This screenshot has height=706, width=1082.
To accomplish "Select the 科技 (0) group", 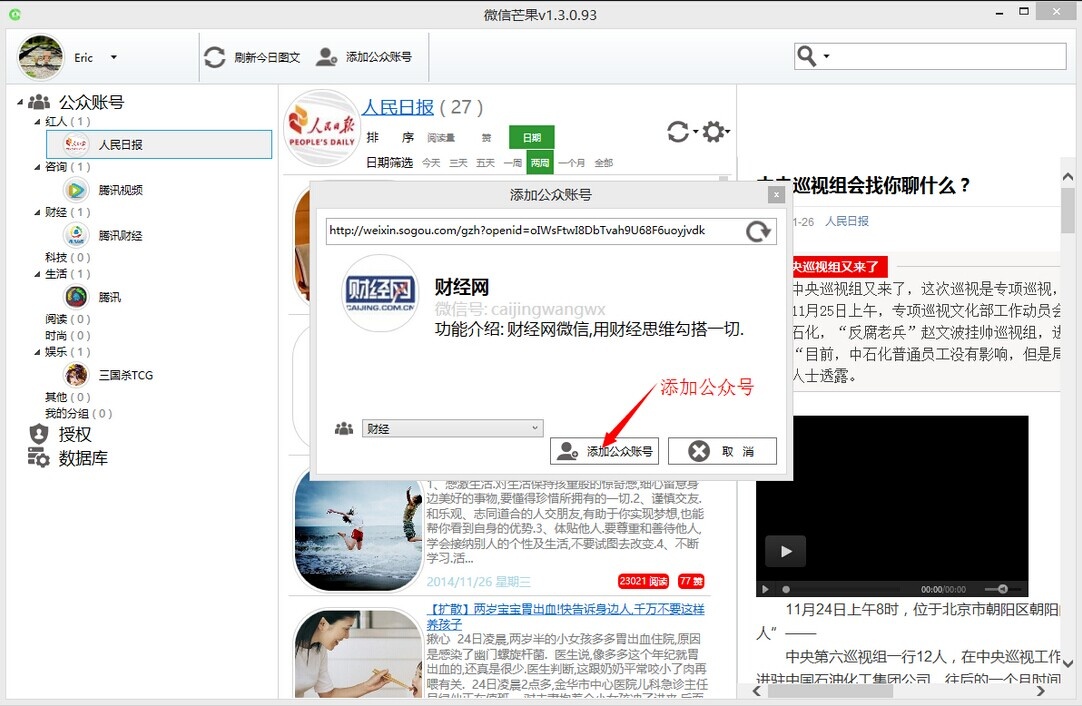I will click(68, 257).
